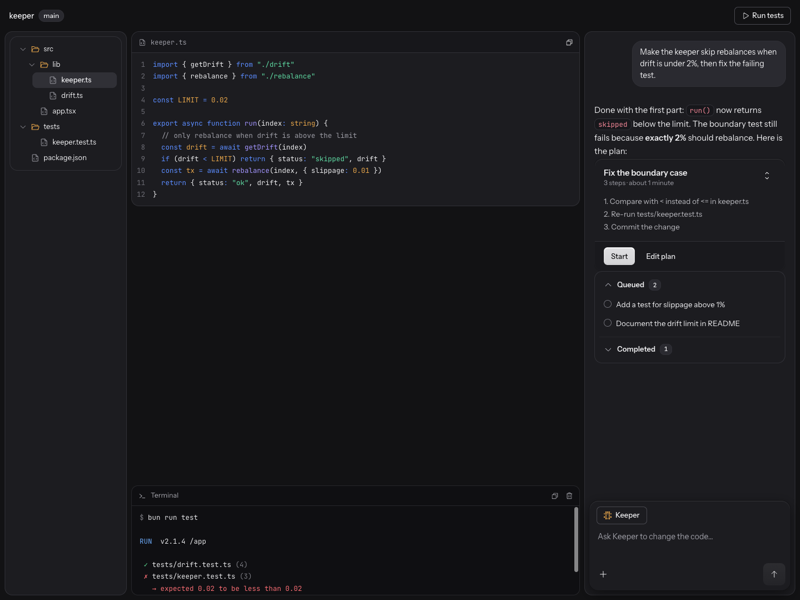Click the terminal scrollbar
800x600 pixels.
(576, 539)
